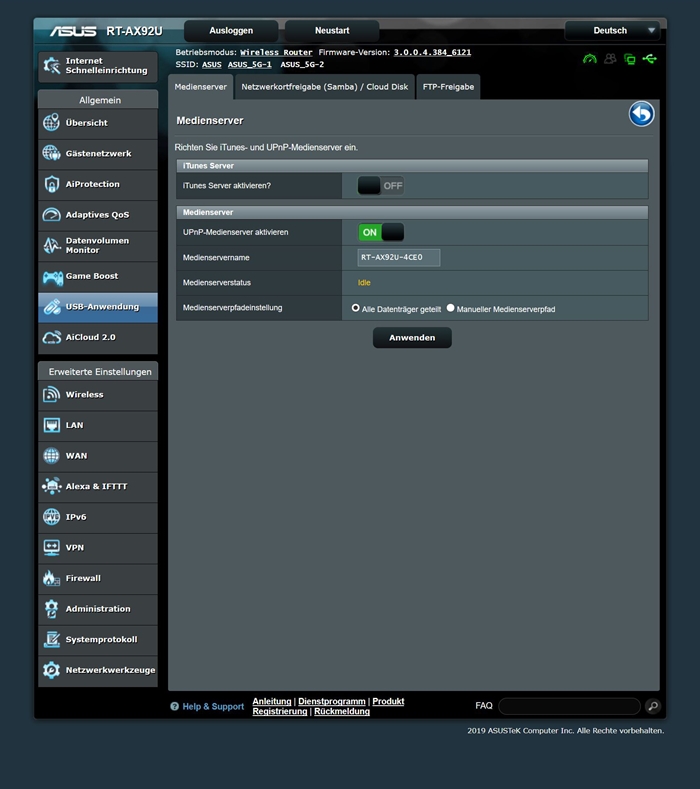Click the ASUS RT-AX92U logo
This screenshot has width=700, height=789.
pyautogui.click(x=106, y=31)
